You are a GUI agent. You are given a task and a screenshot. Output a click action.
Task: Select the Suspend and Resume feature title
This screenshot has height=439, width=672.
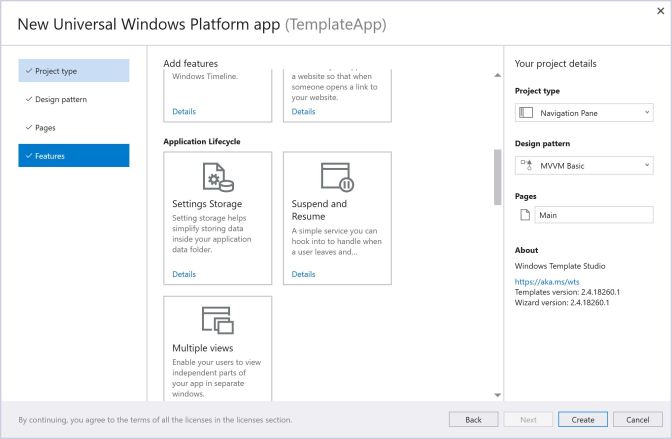point(319,210)
